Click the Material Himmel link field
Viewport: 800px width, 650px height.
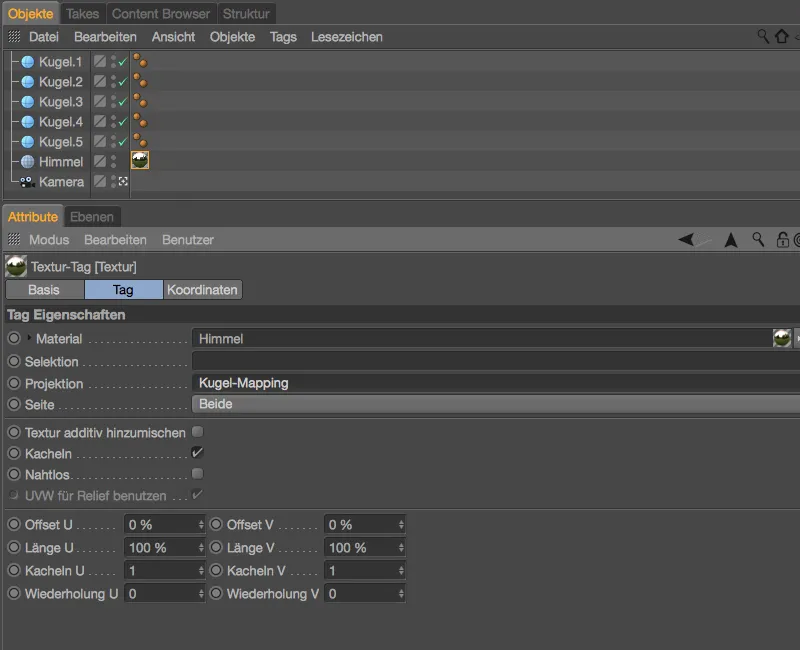(x=482, y=338)
